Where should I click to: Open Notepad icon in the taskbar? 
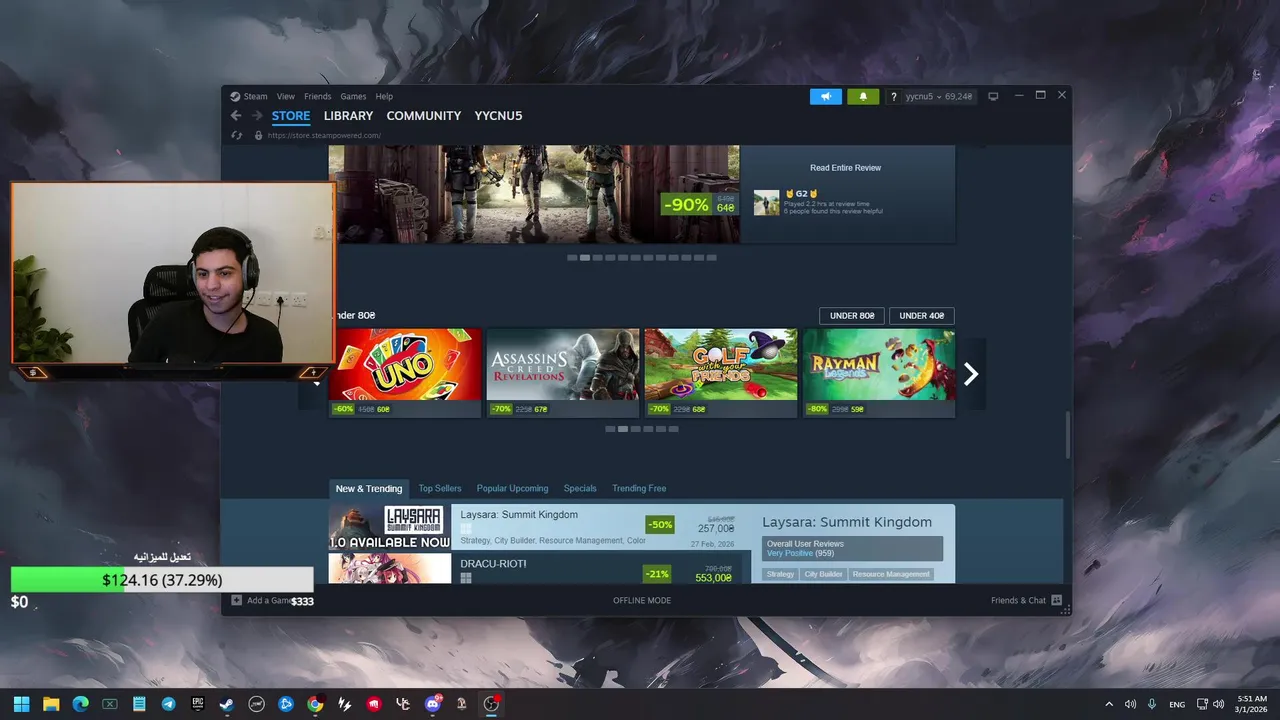click(139, 704)
